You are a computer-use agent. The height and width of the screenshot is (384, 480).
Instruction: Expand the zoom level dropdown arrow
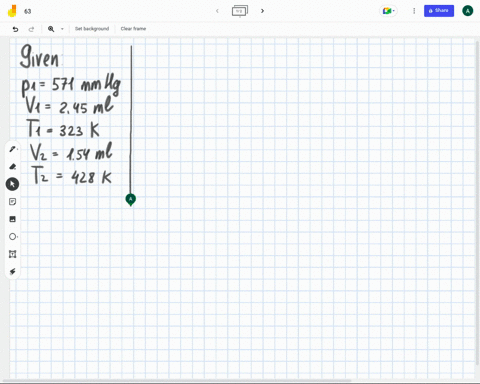pos(62,29)
